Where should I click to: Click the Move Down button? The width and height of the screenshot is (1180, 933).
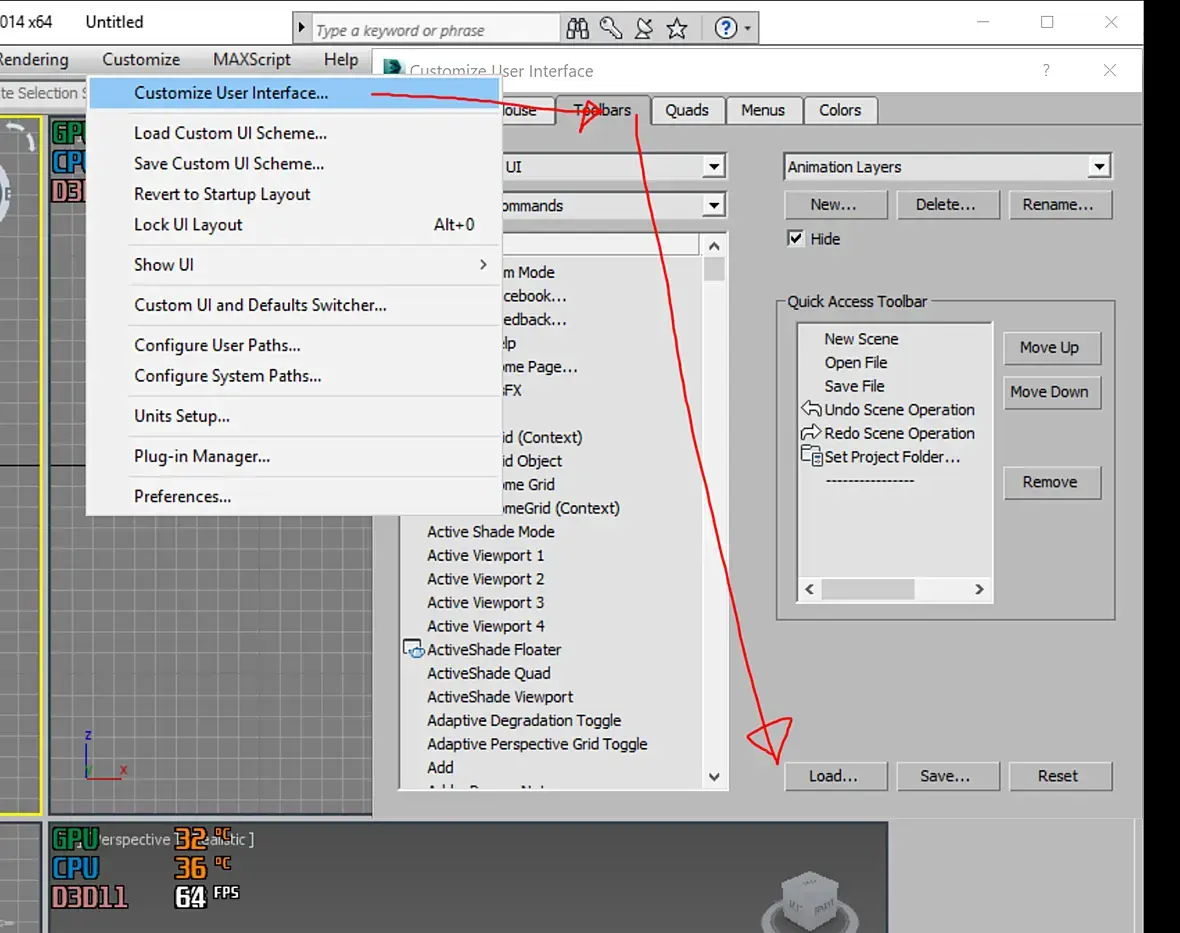(1052, 392)
